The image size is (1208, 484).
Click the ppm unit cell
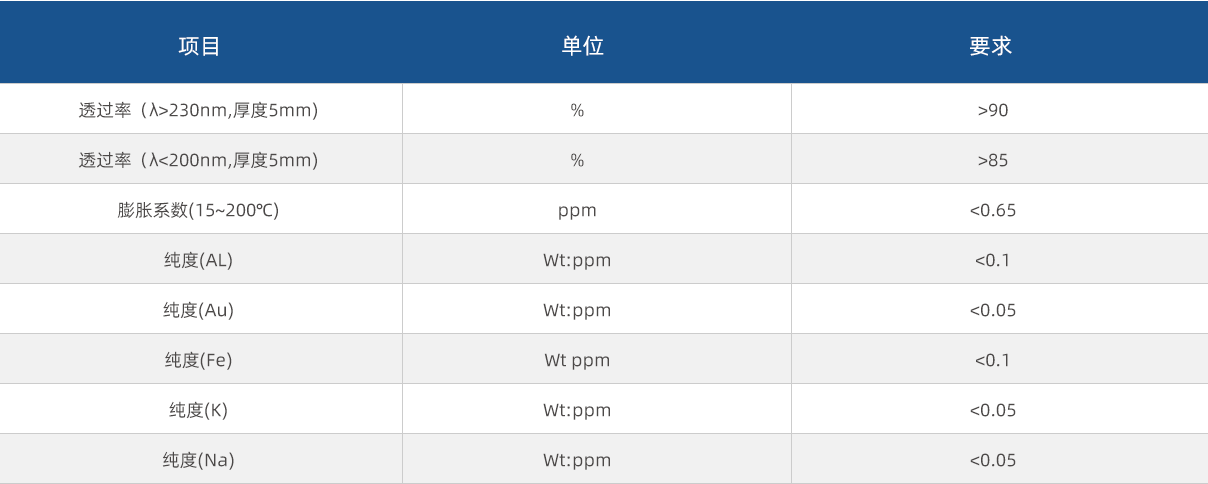tap(577, 211)
